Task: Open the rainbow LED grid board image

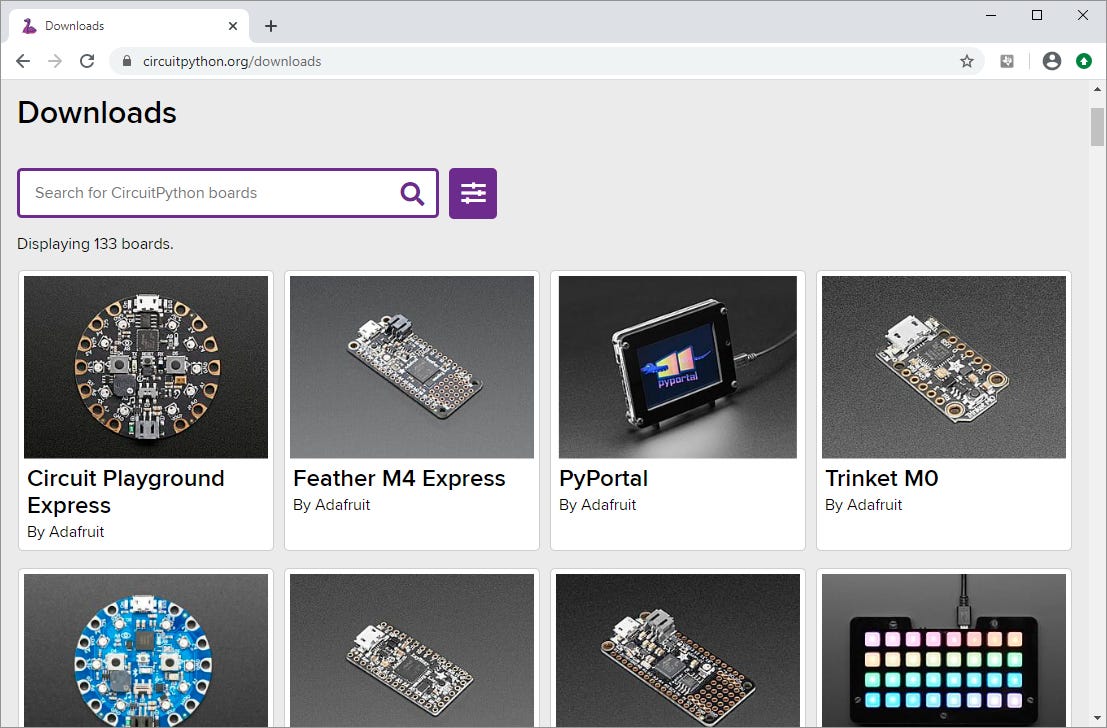Action: coord(944,650)
